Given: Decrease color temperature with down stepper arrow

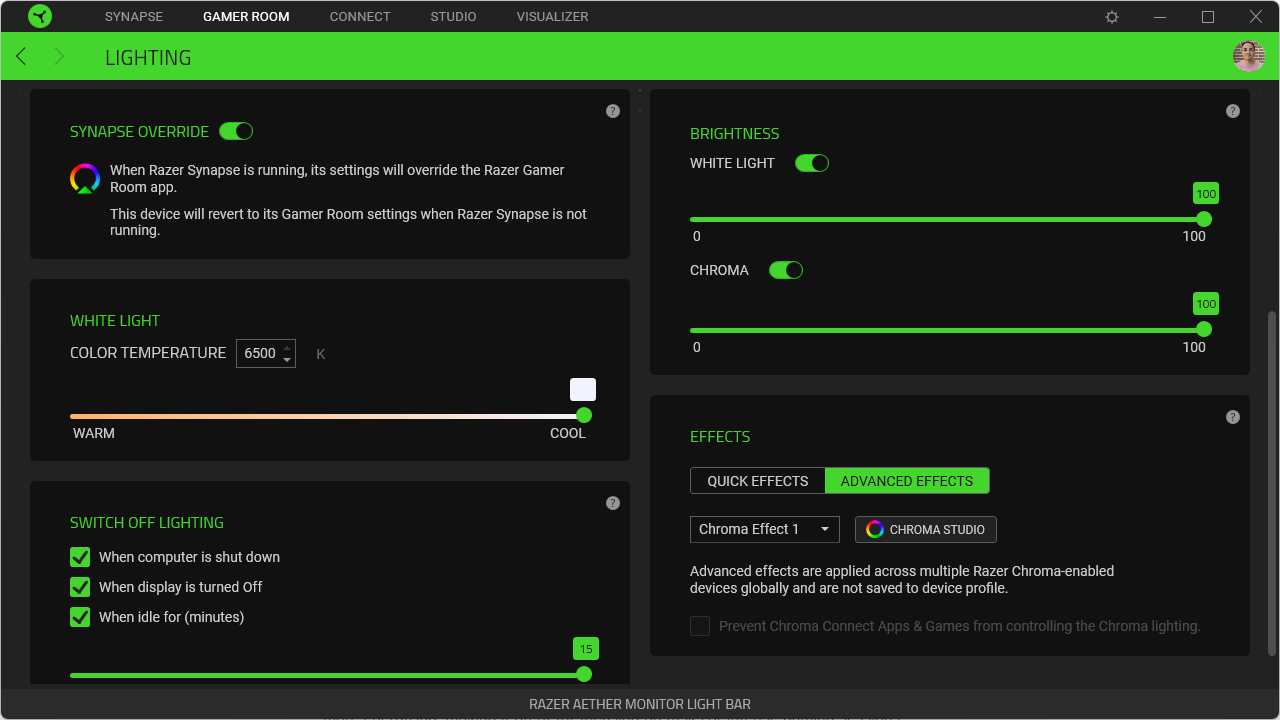Looking at the screenshot, I should point(287,360).
